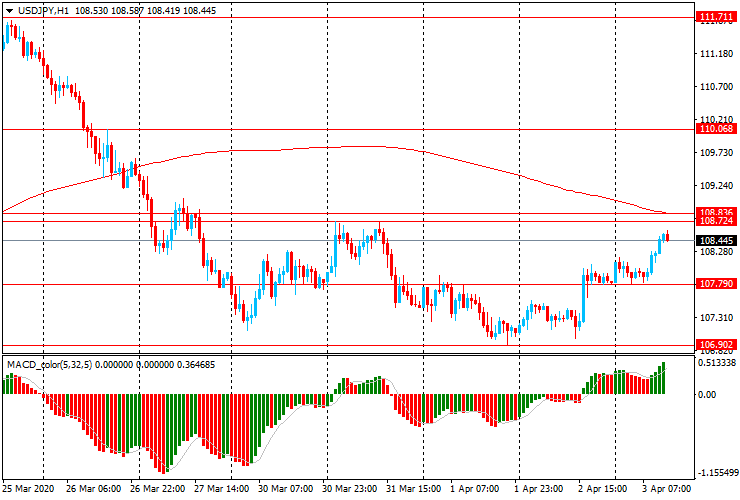
Task: Click the 1 Apr 23:00 time label
Action: (x=538, y=489)
